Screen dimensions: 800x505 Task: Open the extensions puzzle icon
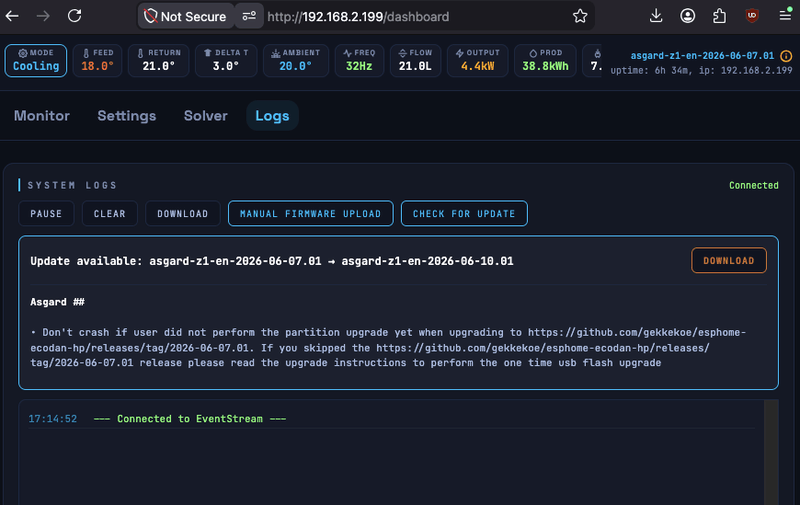tap(719, 16)
